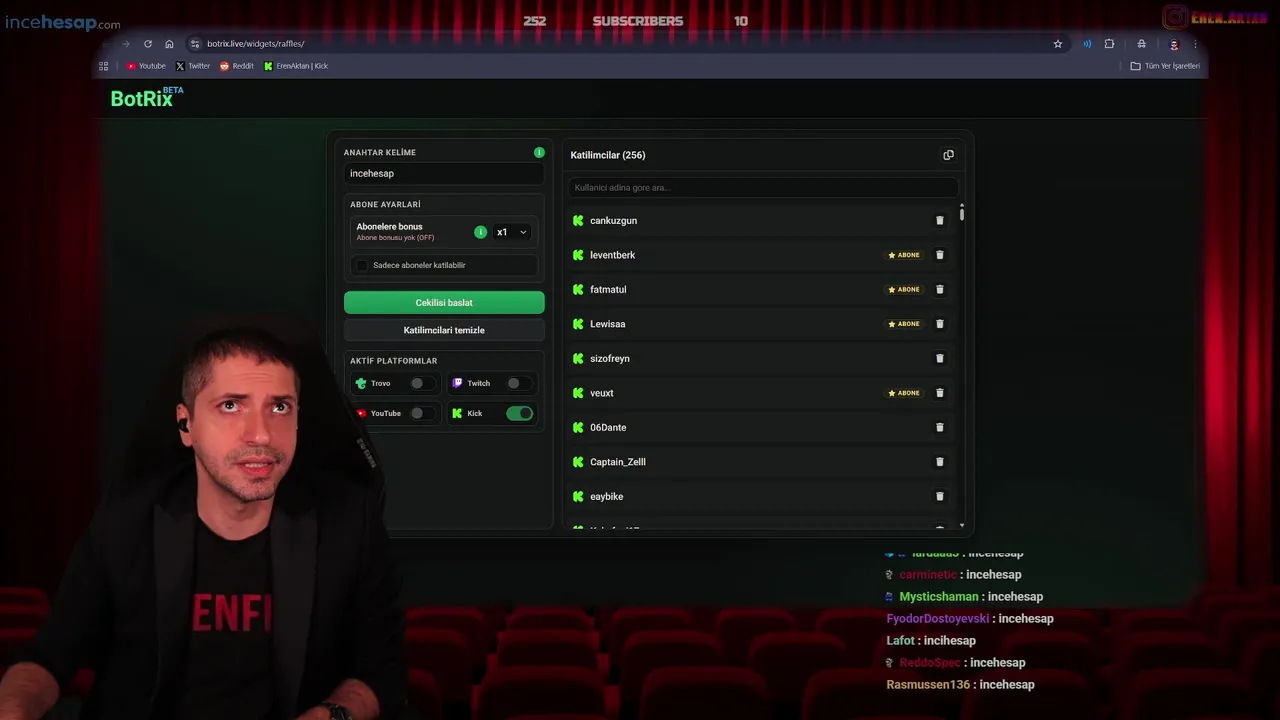The image size is (1280, 720).
Task: Check Sadece aboneler katilabilir checkbox
Action: (362, 265)
